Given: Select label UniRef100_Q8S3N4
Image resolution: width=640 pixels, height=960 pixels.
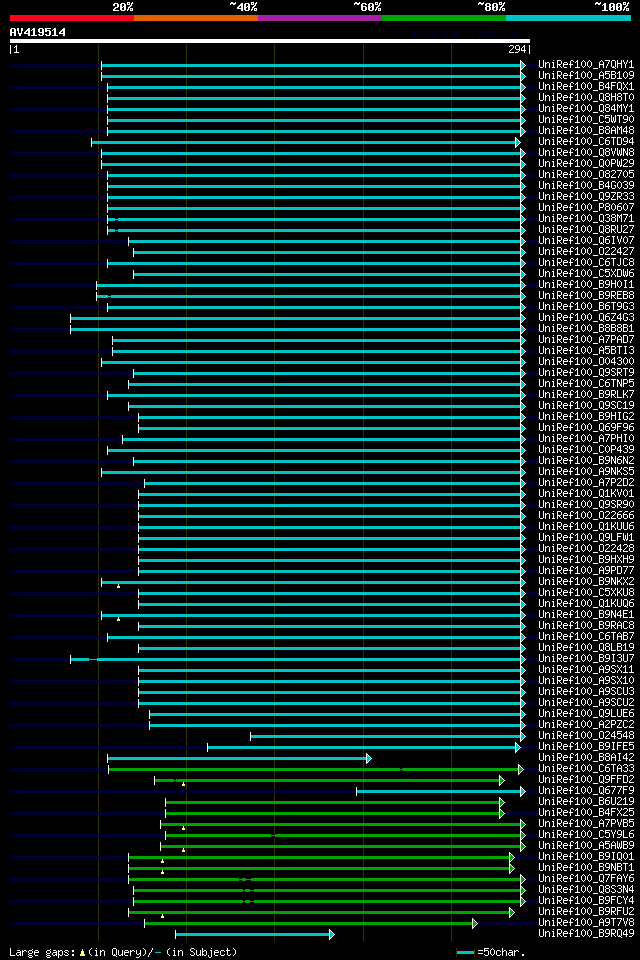Looking at the screenshot, I should tap(586, 891).
